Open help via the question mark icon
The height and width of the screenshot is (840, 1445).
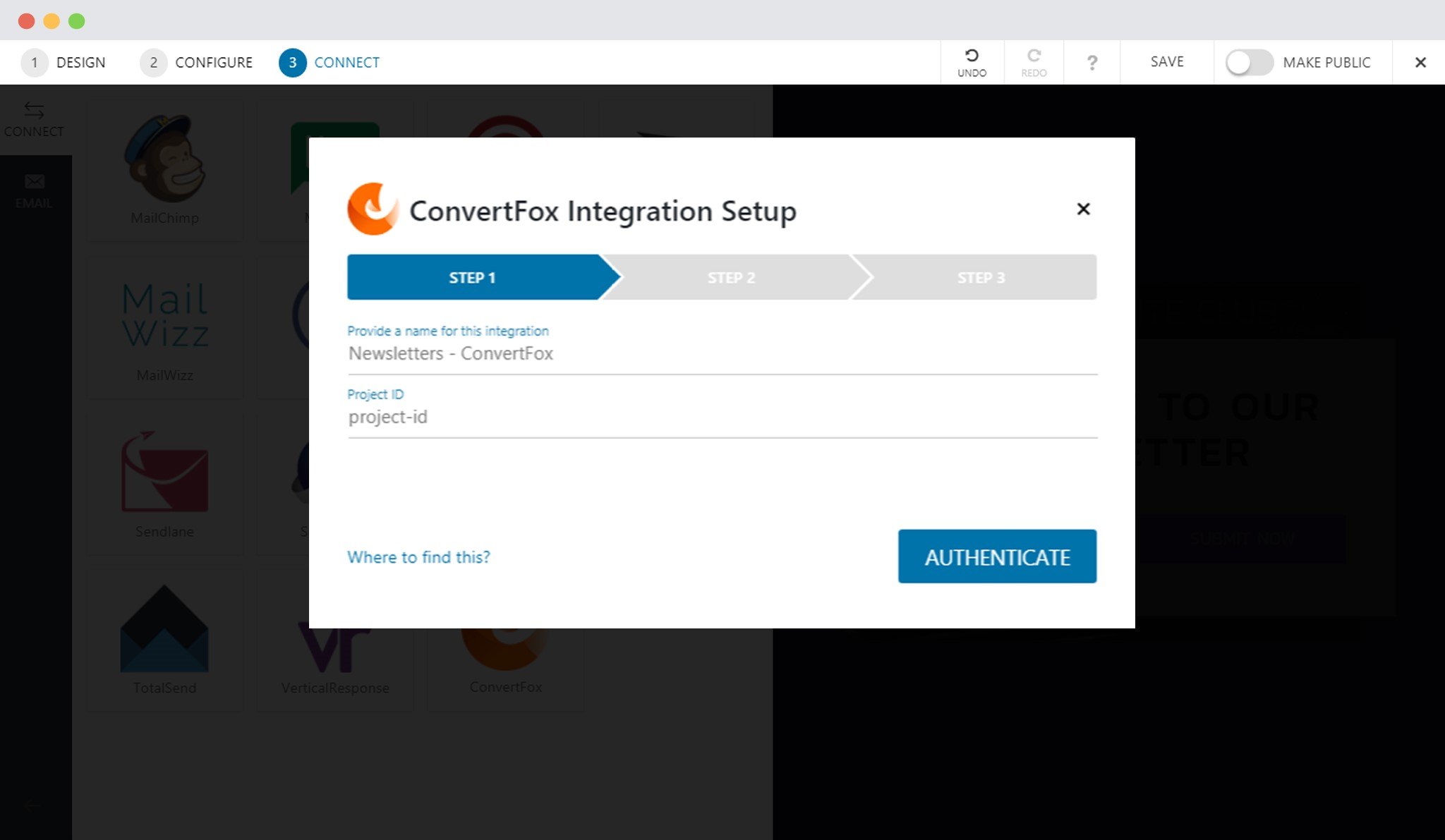(x=1092, y=63)
